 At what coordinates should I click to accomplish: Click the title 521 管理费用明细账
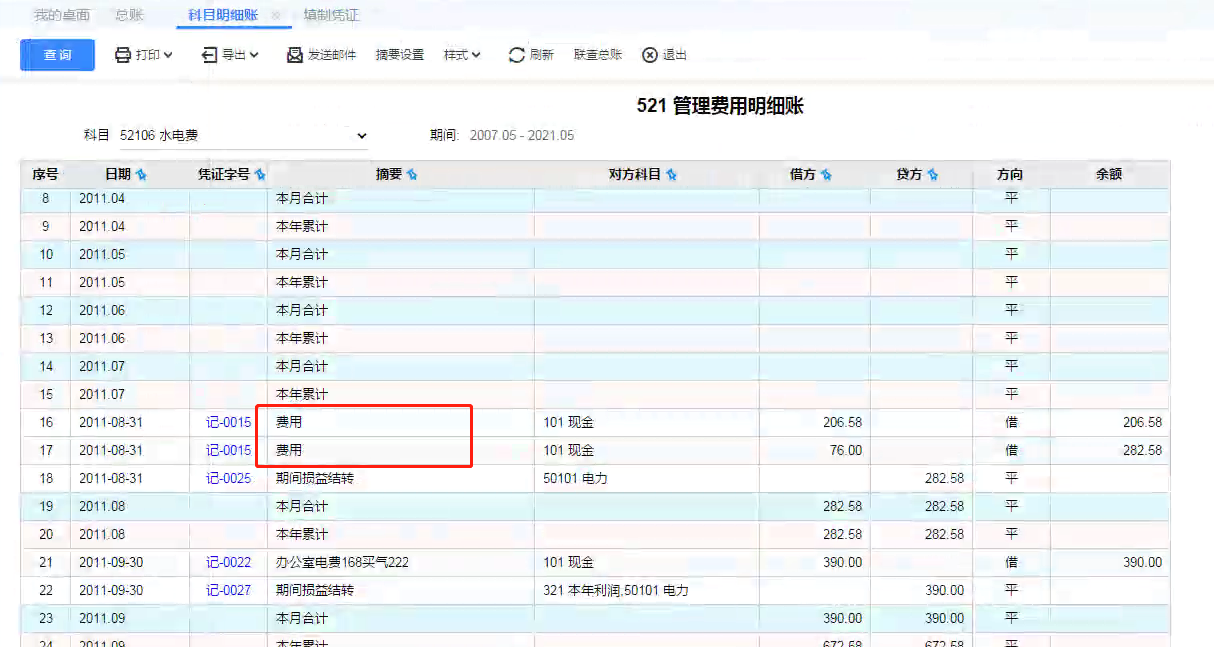[x=720, y=106]
